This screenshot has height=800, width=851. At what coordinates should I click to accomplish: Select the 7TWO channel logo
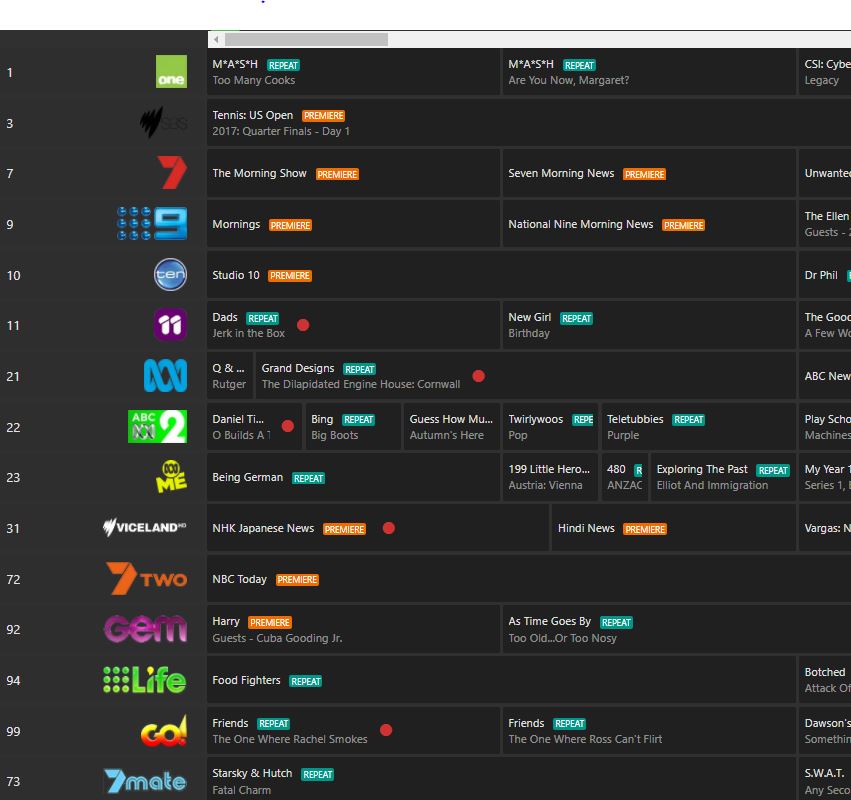146,579
